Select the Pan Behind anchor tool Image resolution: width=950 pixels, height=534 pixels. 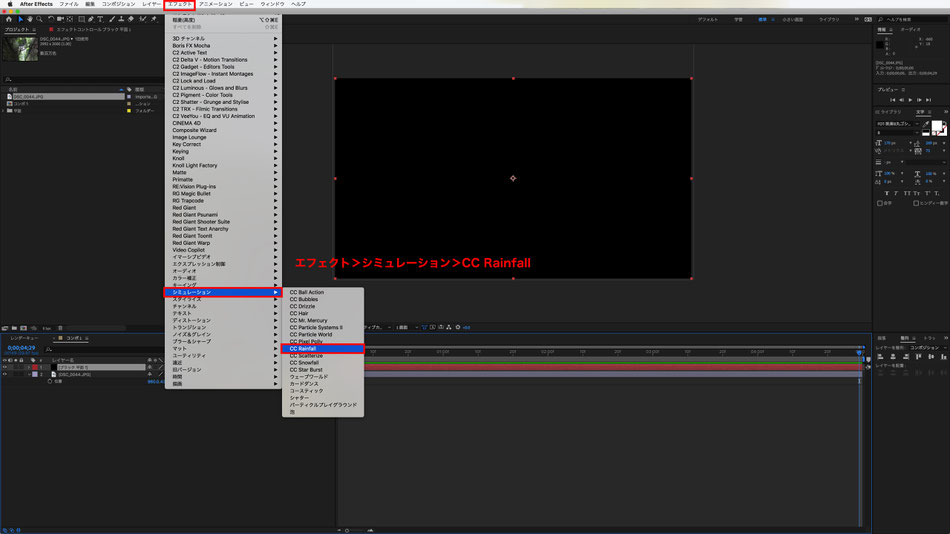pyautogui.click(x=70, y=19)
